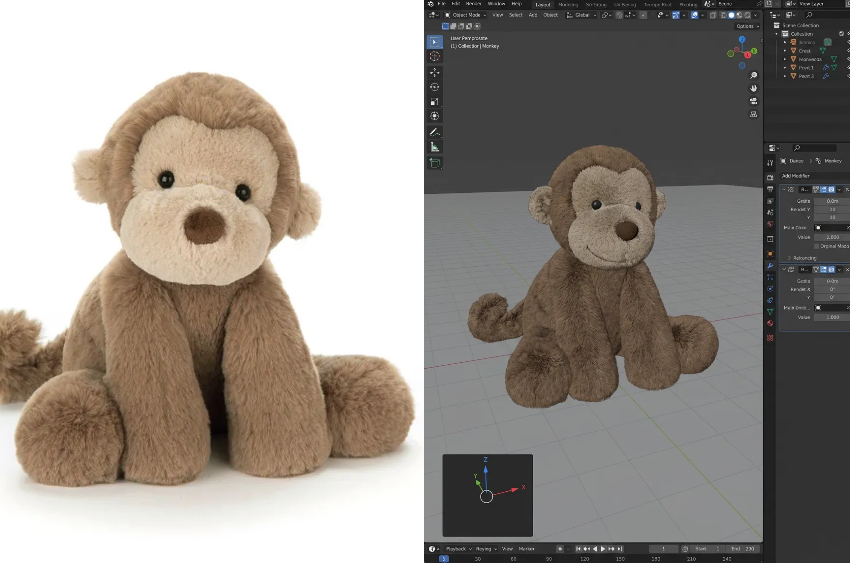Open the Physics properties tab
Screen dimensions: 850x563
(770, 288)
